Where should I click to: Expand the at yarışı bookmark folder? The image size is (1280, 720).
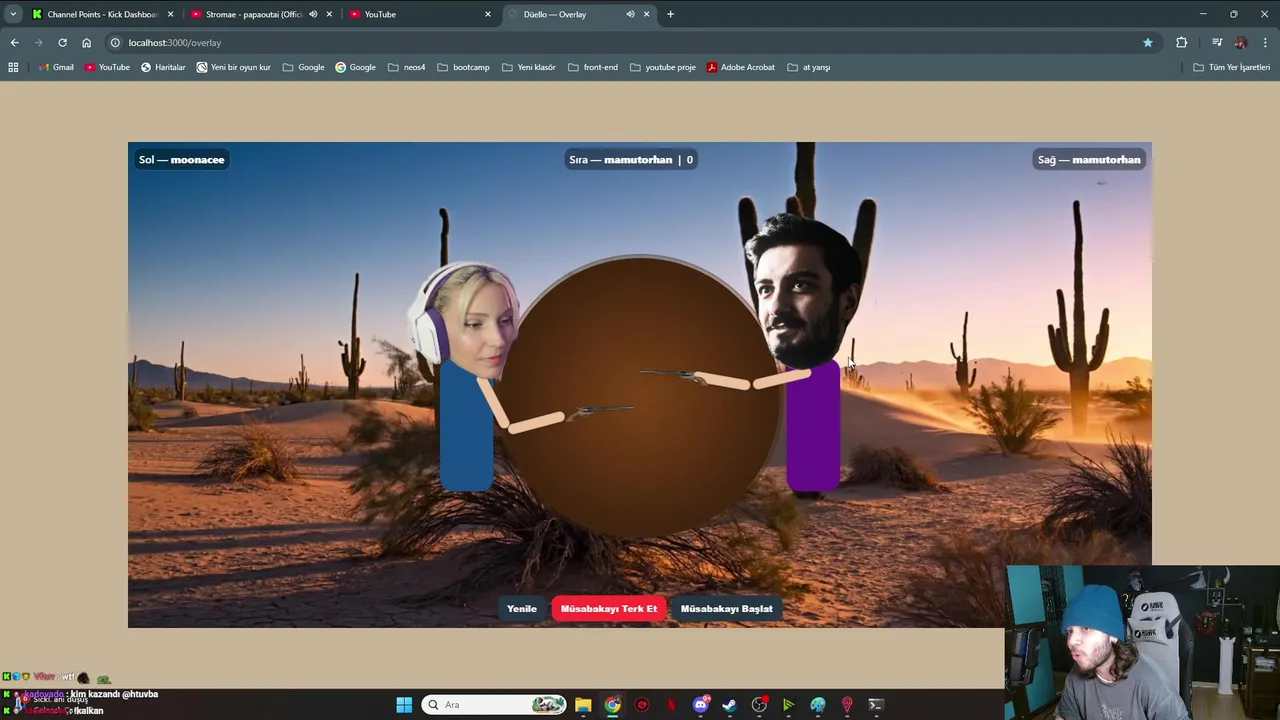pos(809,67)
